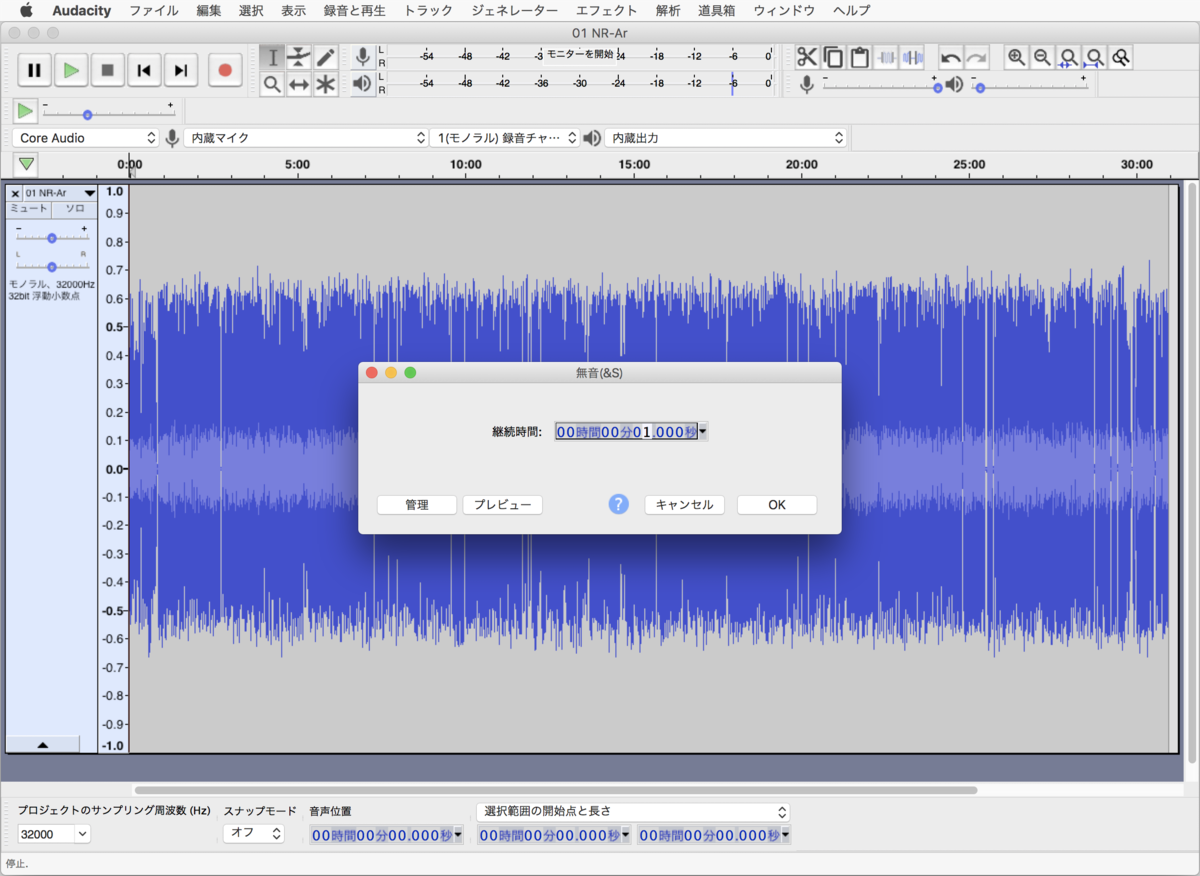This screenshot has height=876, width=1200.
Task: Click the Silence audio icon
Action: point(912,58)
